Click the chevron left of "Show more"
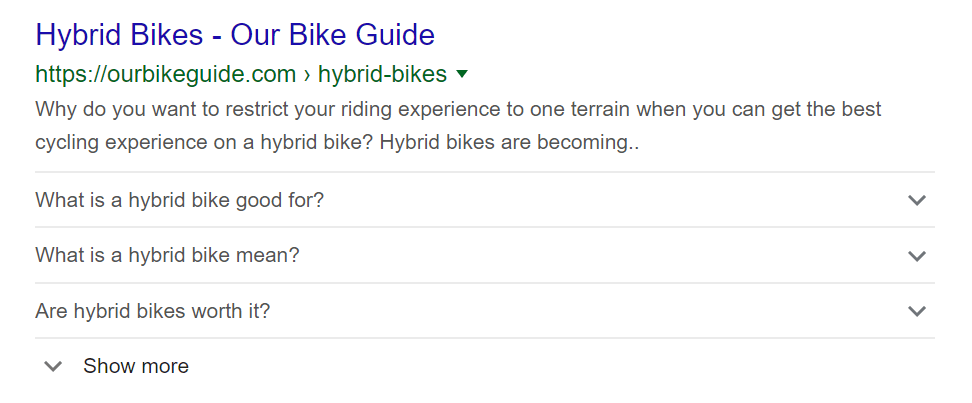The width and height of the screenshot is (972, 403). [x=54, y=366]
